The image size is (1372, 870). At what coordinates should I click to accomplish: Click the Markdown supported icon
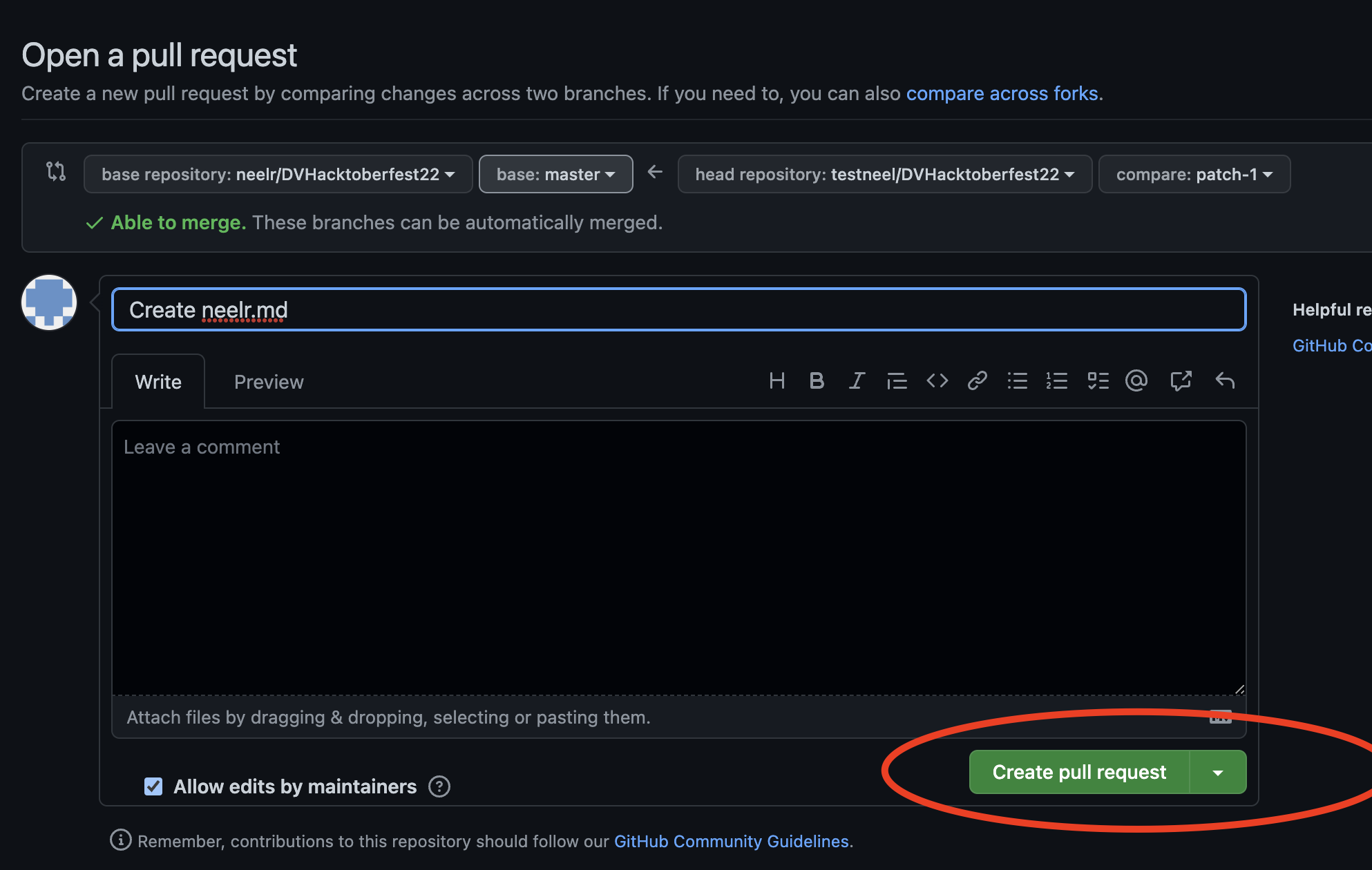pos(1221,717)
